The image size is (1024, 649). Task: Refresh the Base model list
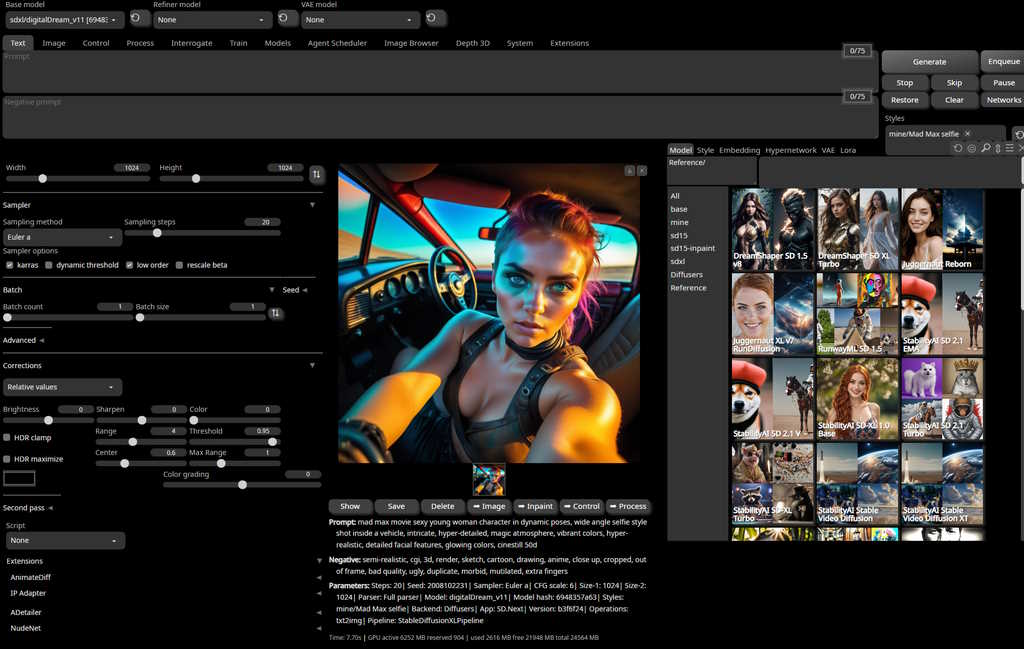pos(140,19)
